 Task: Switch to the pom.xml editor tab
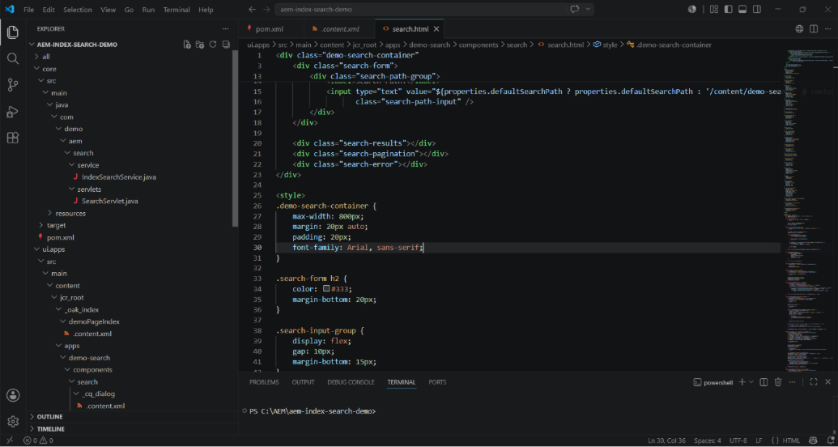click(270, 29)
